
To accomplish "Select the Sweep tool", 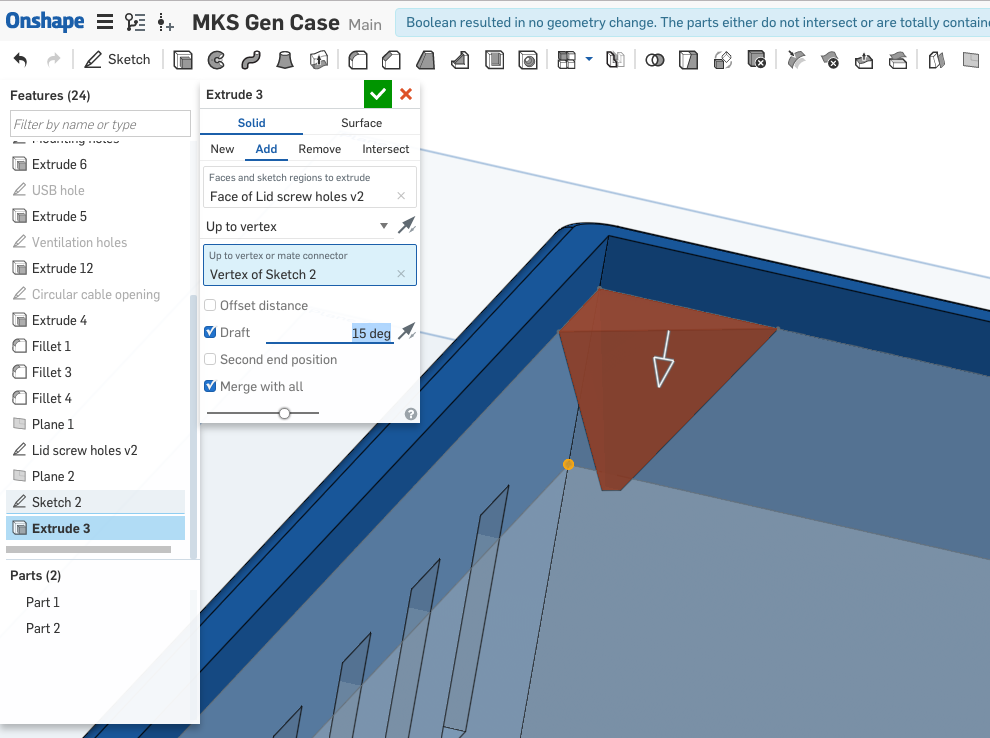I will 251,60.
